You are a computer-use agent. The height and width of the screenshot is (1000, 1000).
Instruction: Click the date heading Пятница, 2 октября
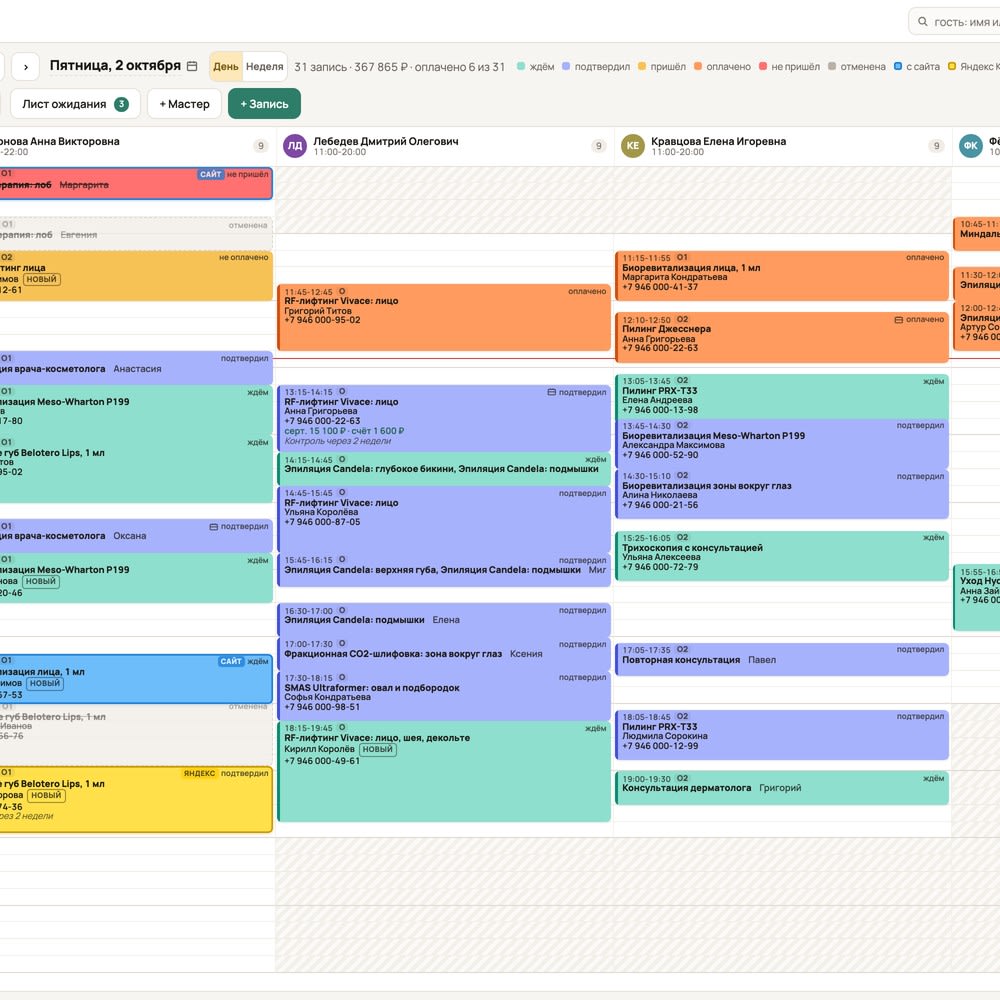click(115, 66)
